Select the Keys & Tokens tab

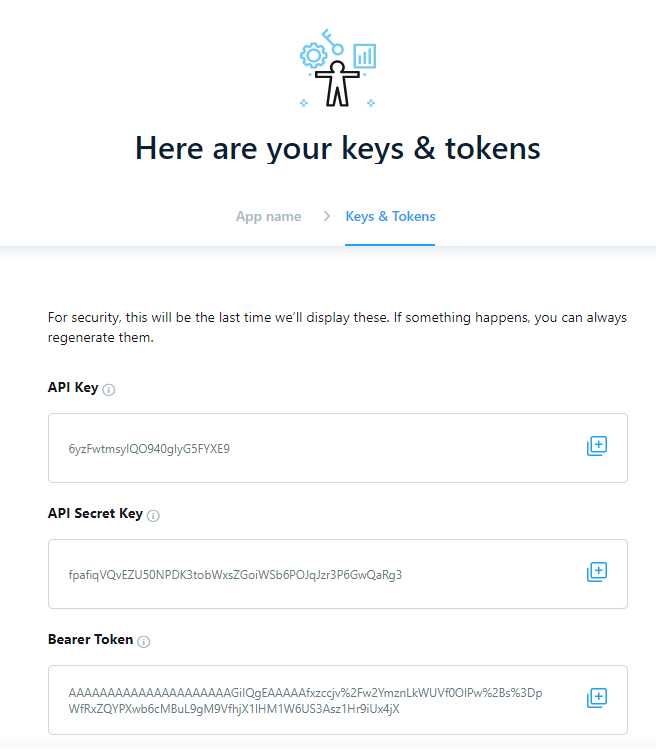click(x=390, y=216)
